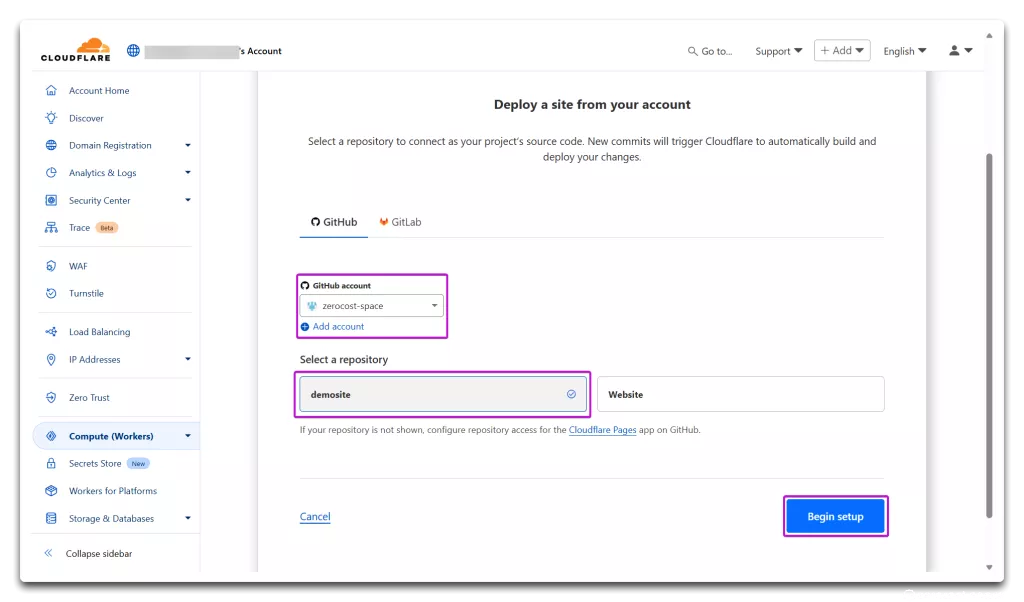Click the Begin setup button
Viewport: 1024px width, 602px height.
pyautogui.click(x=835, y=516)
